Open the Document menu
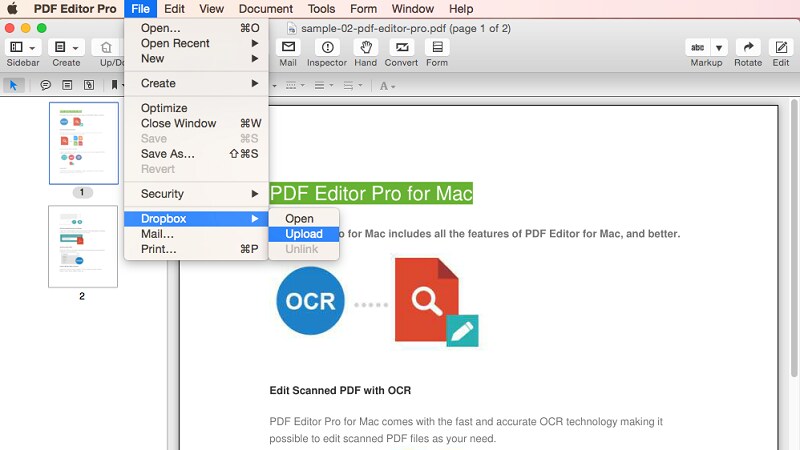This screenshot has height=450, width=800. click(266, 9)
